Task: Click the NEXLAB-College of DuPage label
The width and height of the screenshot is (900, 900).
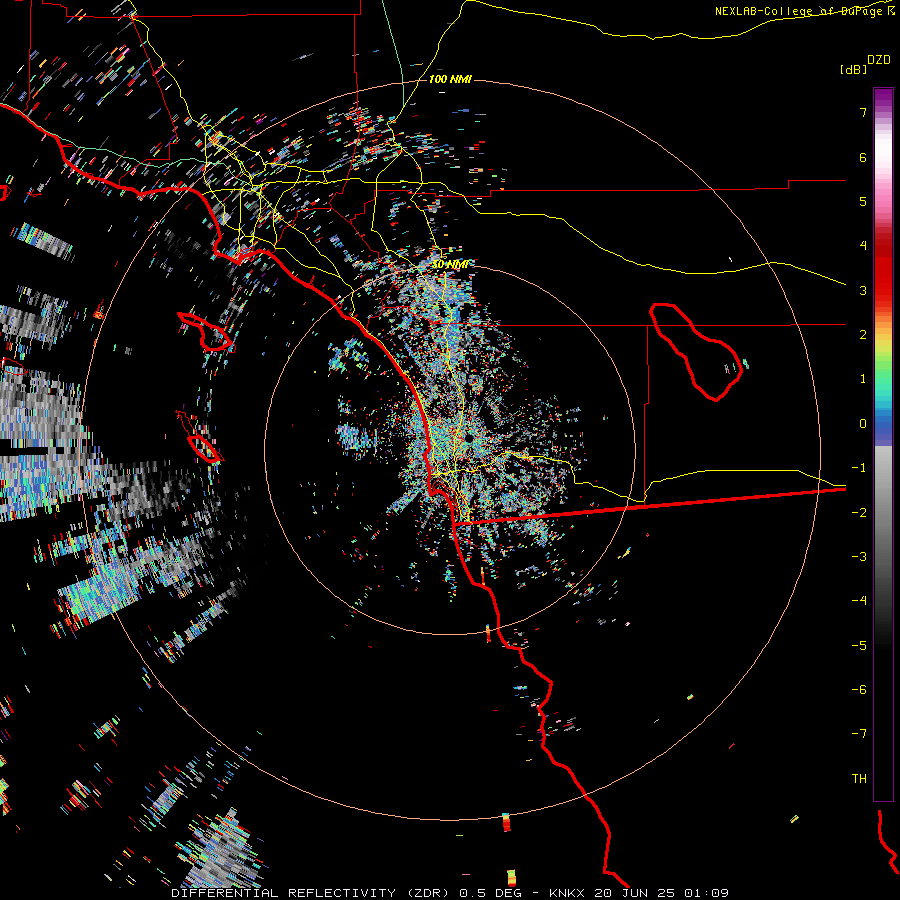Action: 798,11
